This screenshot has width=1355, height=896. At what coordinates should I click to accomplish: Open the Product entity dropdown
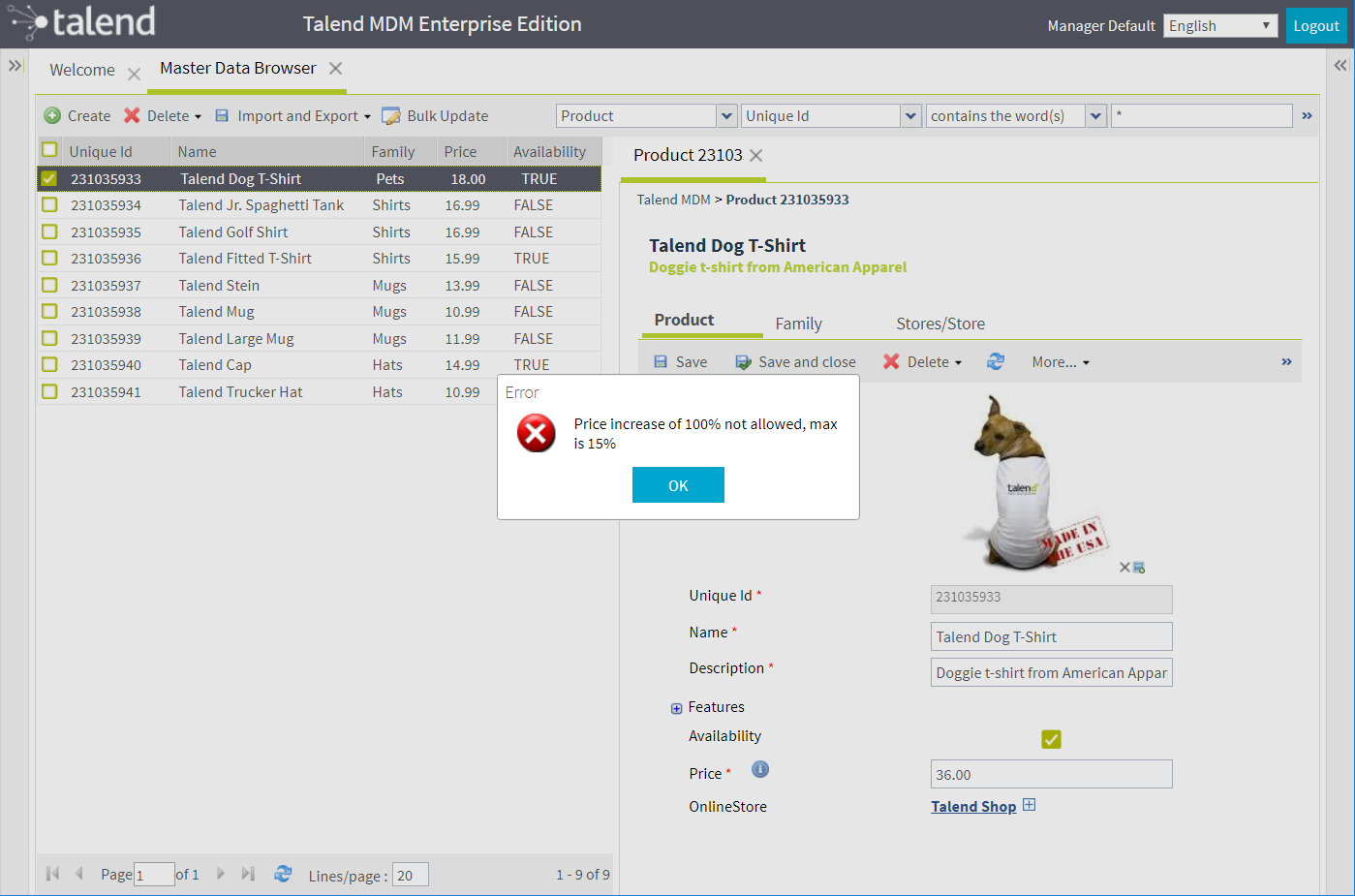point(727,116)
